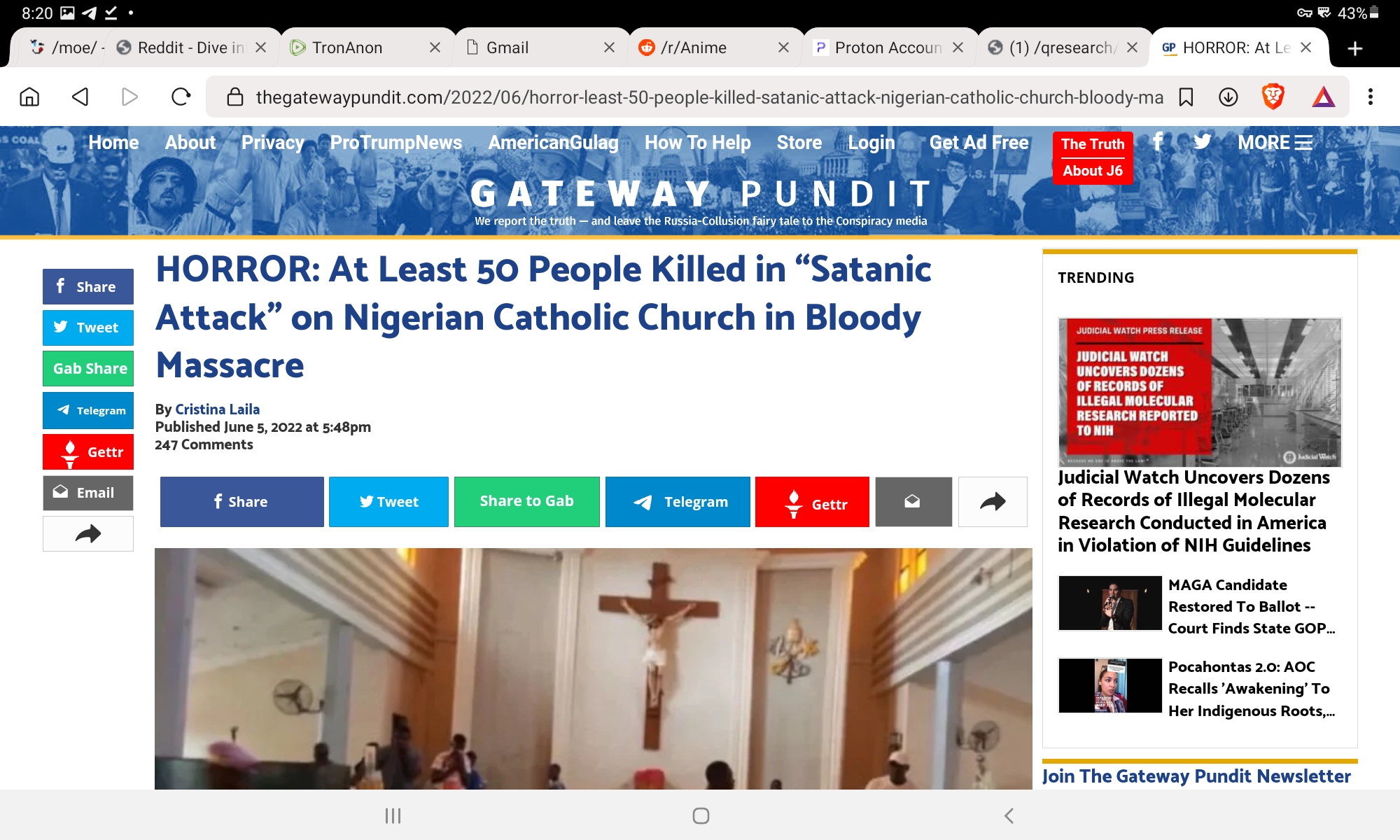Click Get Ad Free link
The width and height of the screenshot is (1400, 840).
(979, 143)
